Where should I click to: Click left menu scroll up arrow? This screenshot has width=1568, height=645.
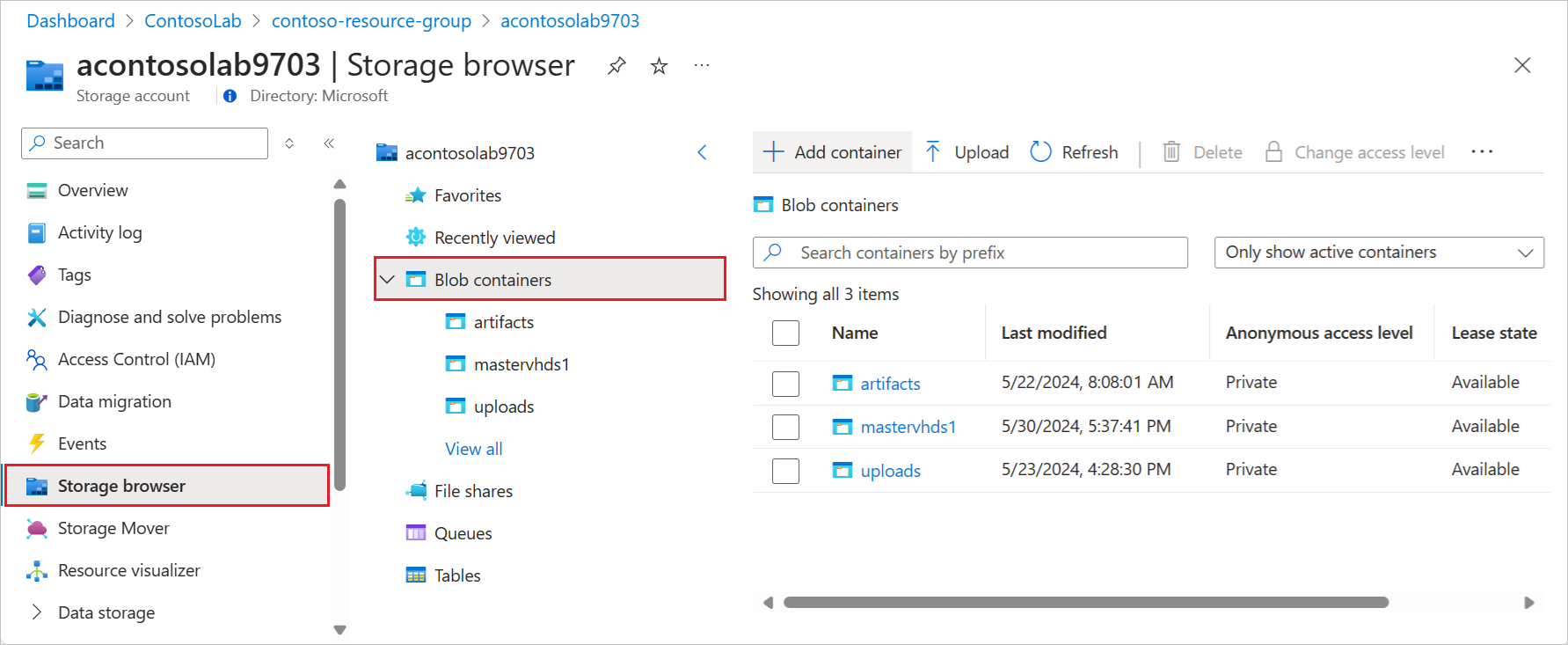point(340,184)
